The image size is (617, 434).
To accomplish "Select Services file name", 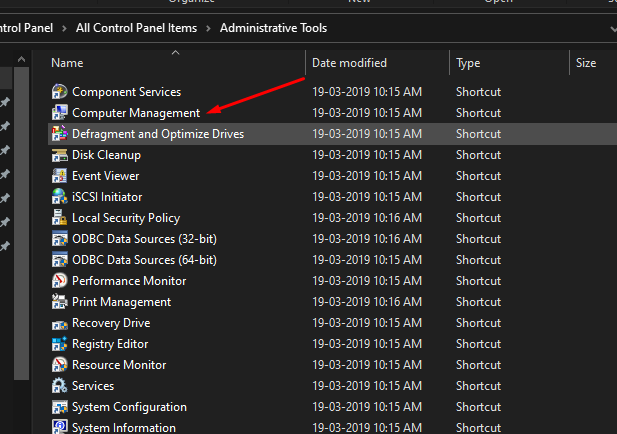I will click(93, 386).
